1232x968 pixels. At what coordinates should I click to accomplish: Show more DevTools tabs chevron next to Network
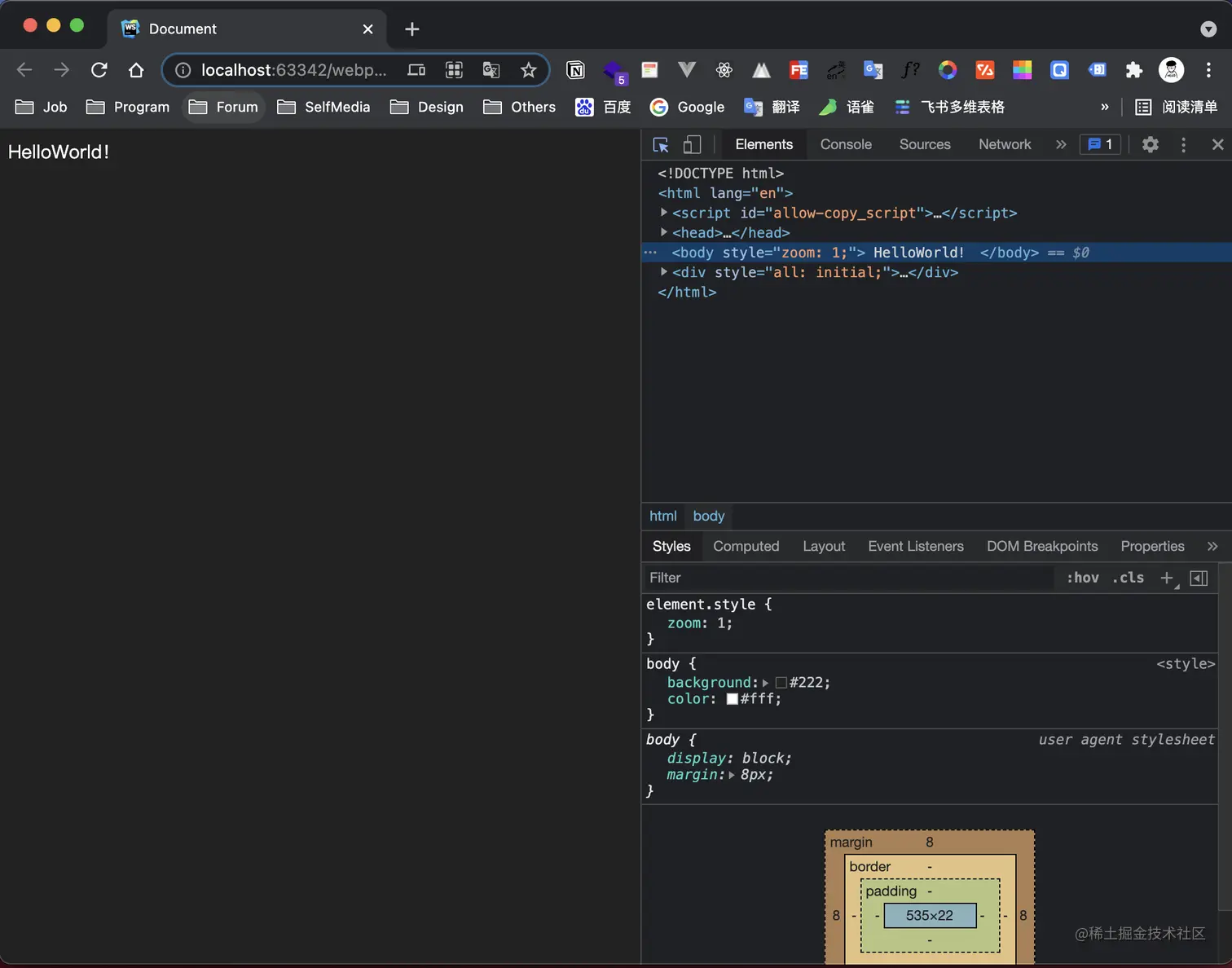1061,144
